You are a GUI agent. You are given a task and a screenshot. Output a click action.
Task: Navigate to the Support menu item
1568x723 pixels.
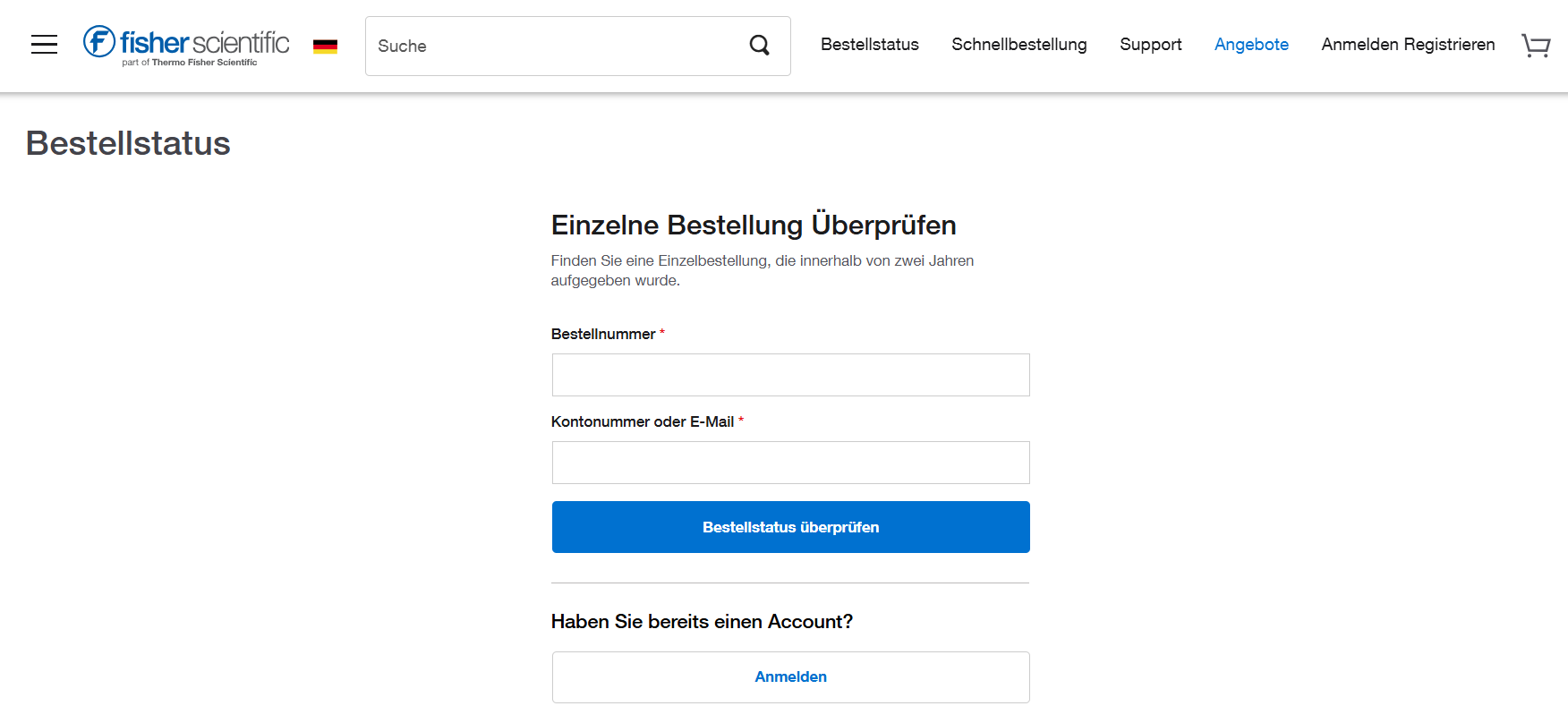click(x=1150, y=44)
